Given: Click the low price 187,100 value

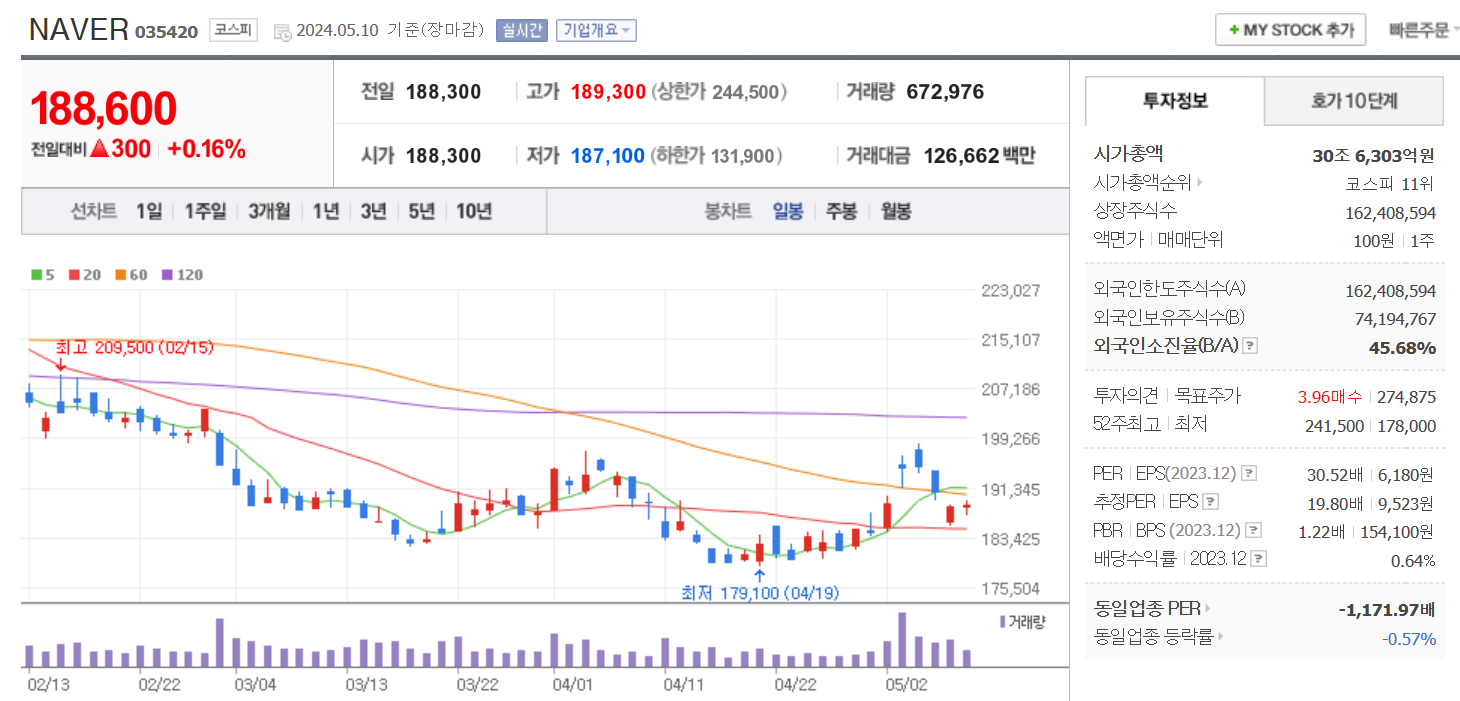Looking at the screenshot, I should (x=607, y=156).
